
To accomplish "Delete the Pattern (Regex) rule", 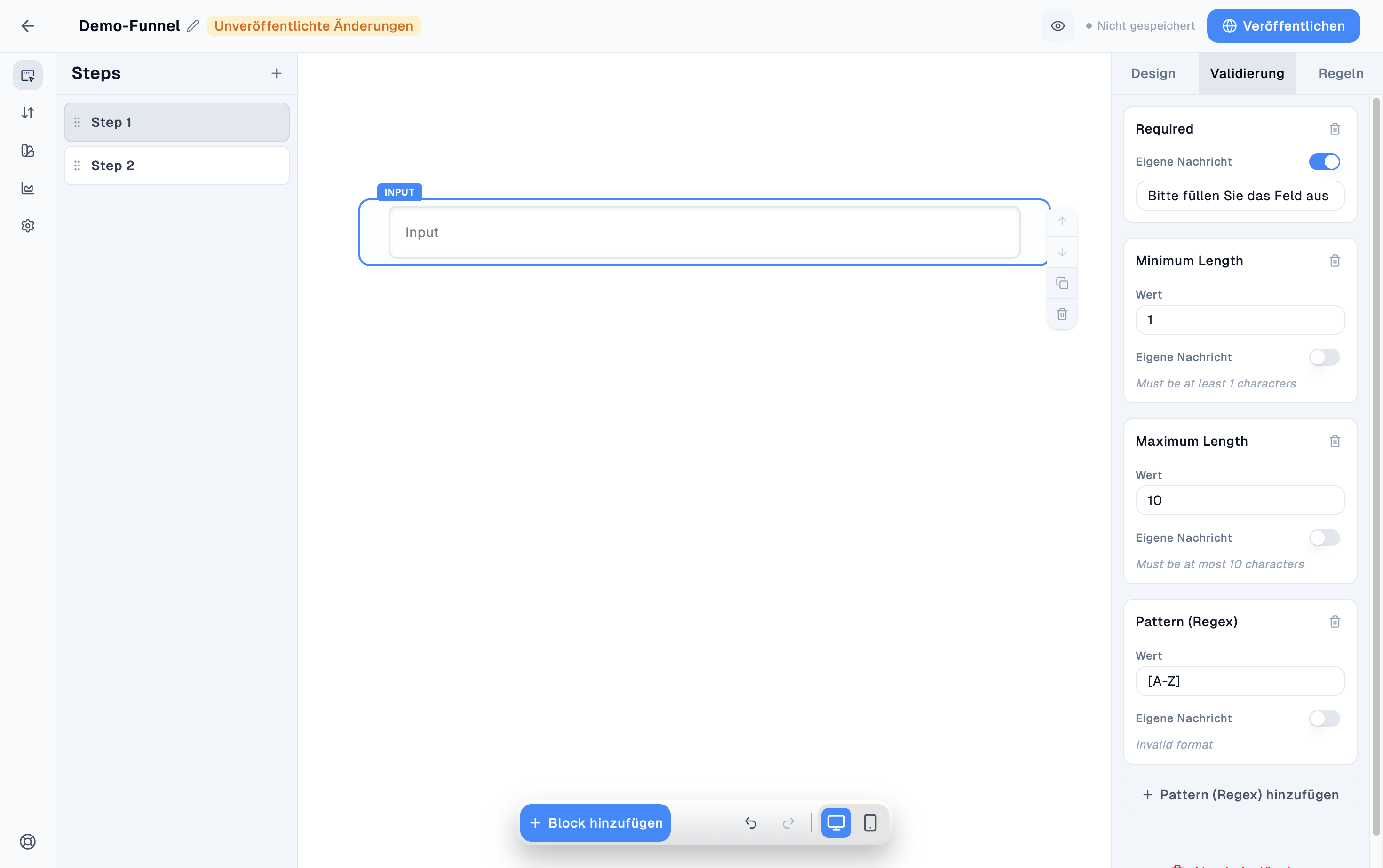I will click(1335, 622).
